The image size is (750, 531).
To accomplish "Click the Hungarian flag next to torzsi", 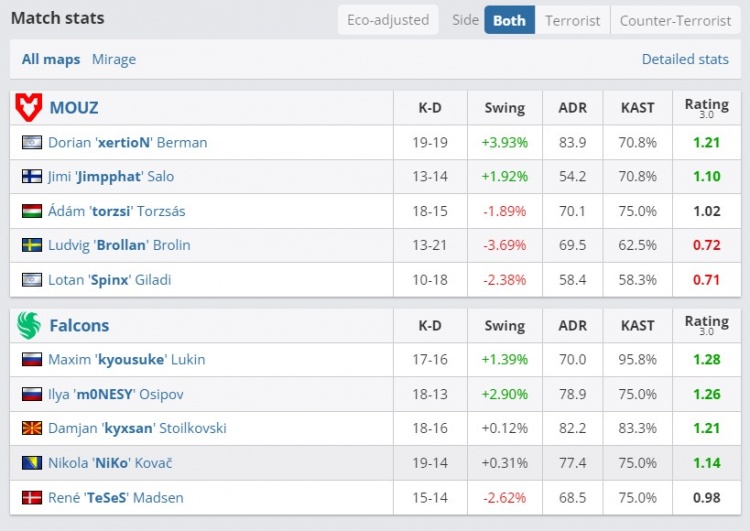I will tap(31, 211).
